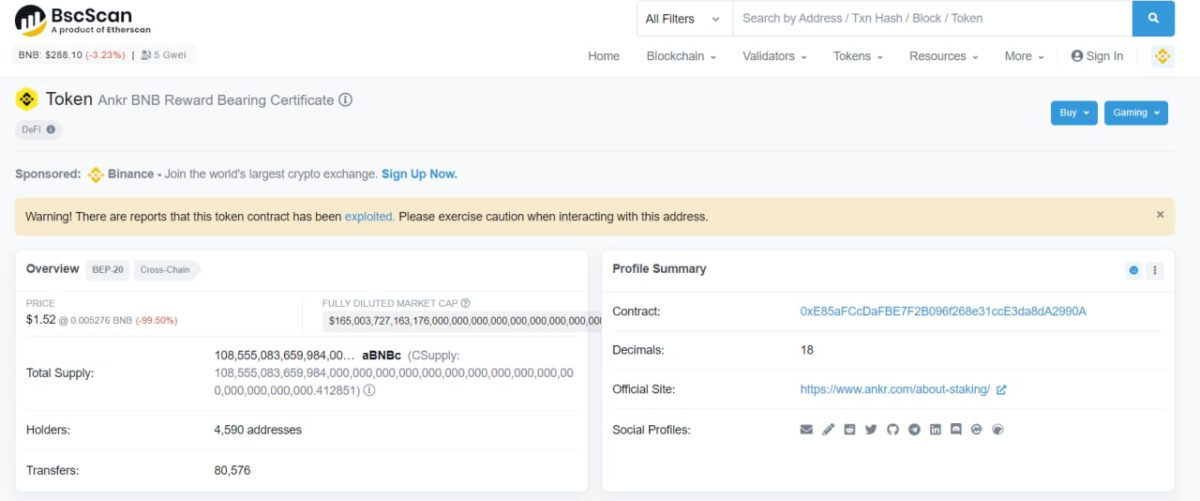Open the contract address link
This screenshot has height=501, width=1200.
click(x=943, y=311)
